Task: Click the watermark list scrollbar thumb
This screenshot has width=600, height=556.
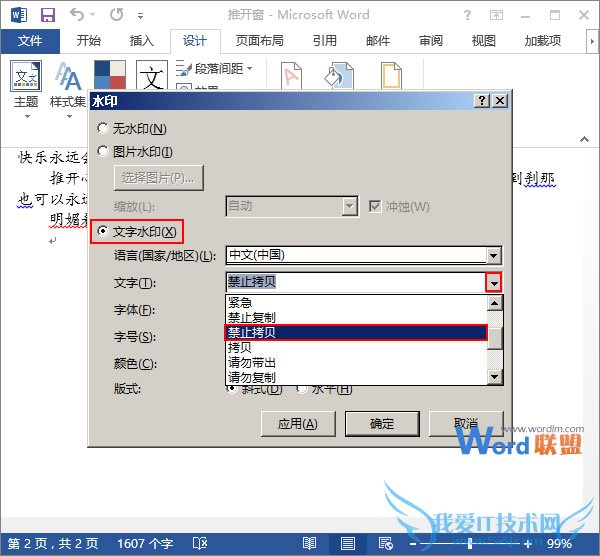Action: 495,338
